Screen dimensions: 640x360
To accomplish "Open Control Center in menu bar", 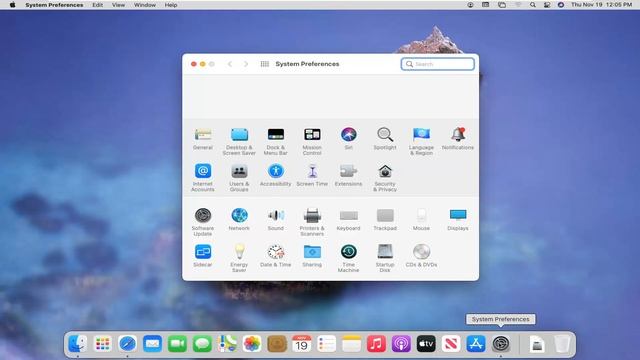I will tap(547, 5).
